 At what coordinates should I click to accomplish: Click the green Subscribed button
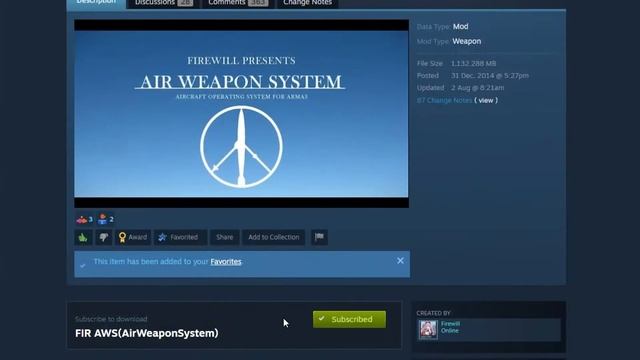click(x=349, y=319)
